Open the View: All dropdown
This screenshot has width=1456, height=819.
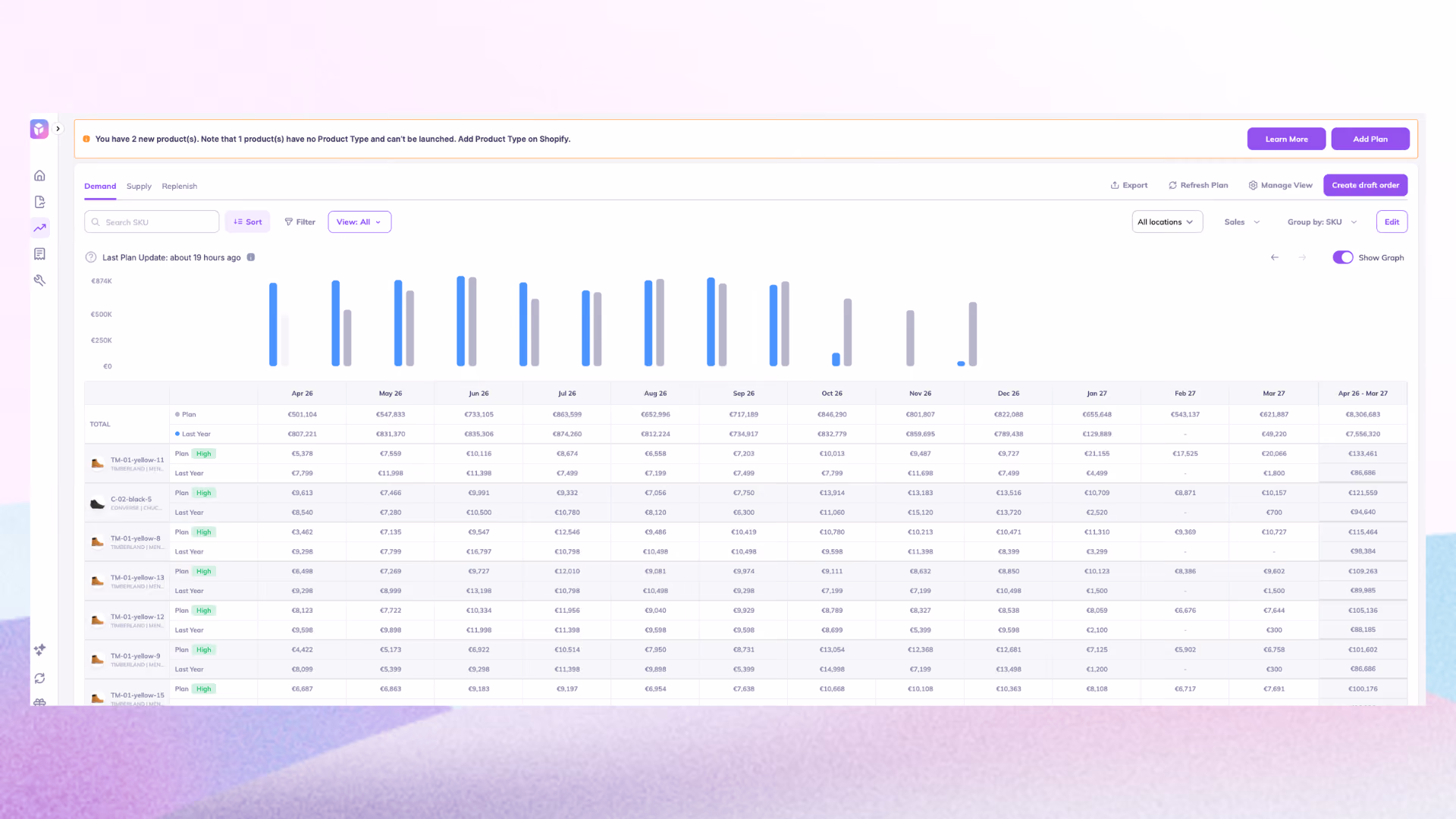click(x=359, y=222)
